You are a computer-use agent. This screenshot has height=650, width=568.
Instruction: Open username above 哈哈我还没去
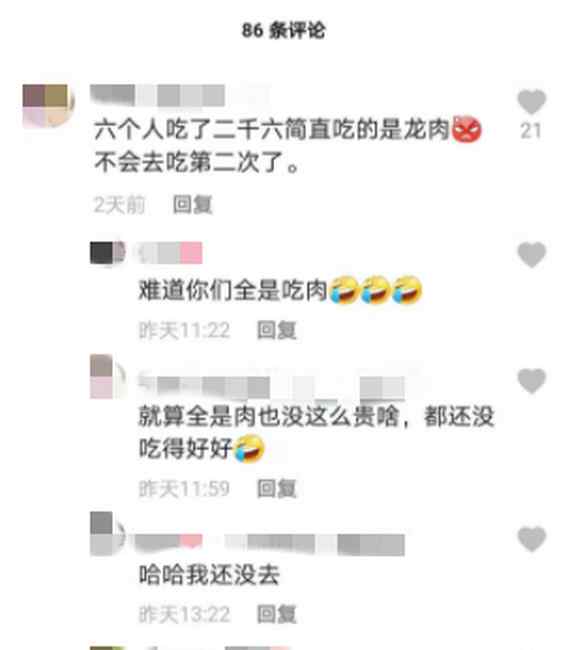(269, 544)
